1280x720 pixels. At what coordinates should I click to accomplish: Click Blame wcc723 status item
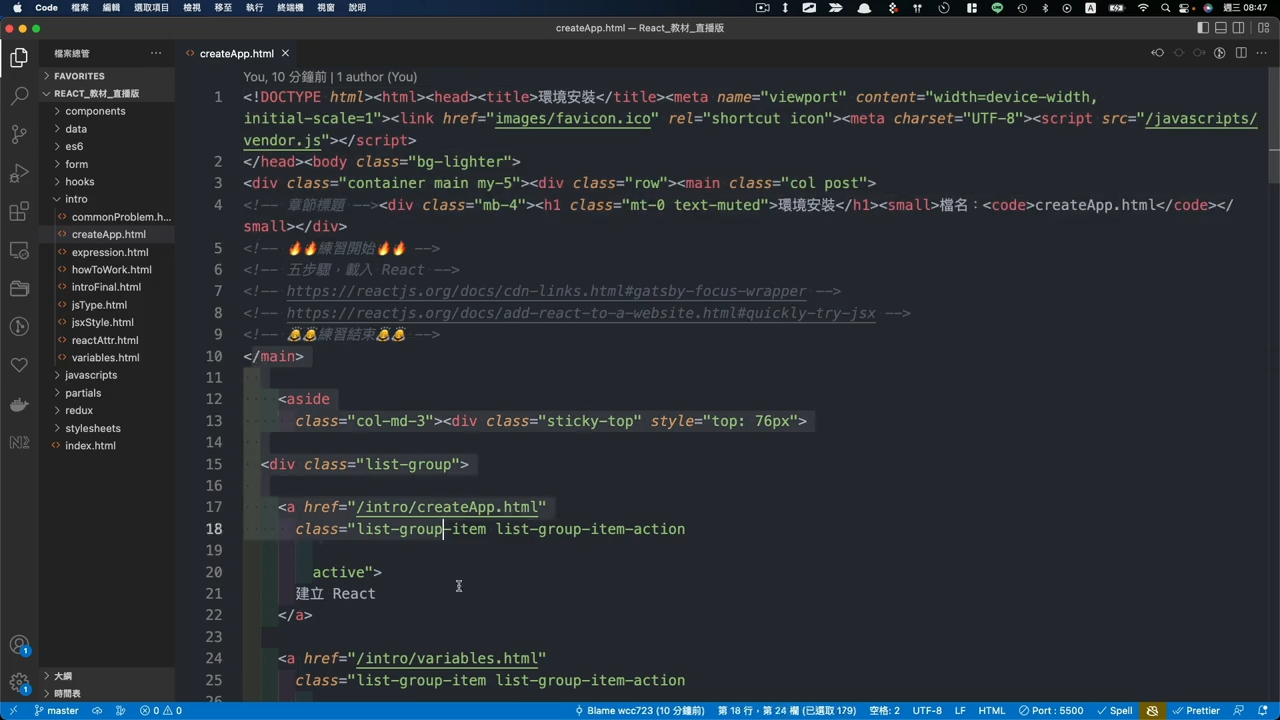point(639,710)
